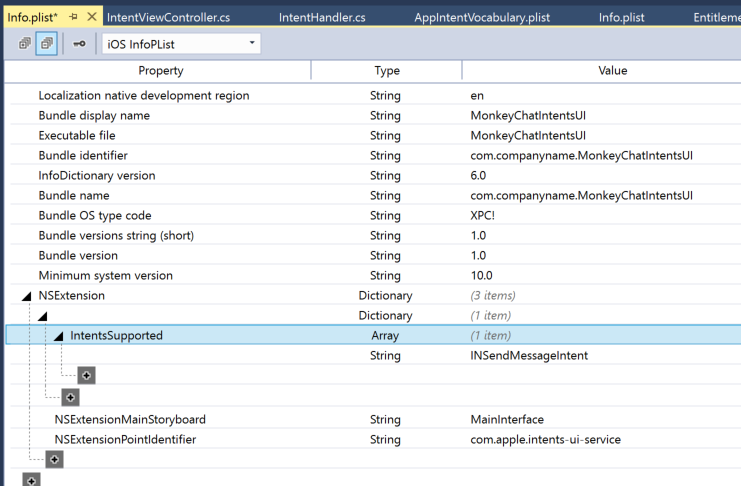Add entry to NSExtension with plus icon

pyautogui.click(x=54, y=459)
